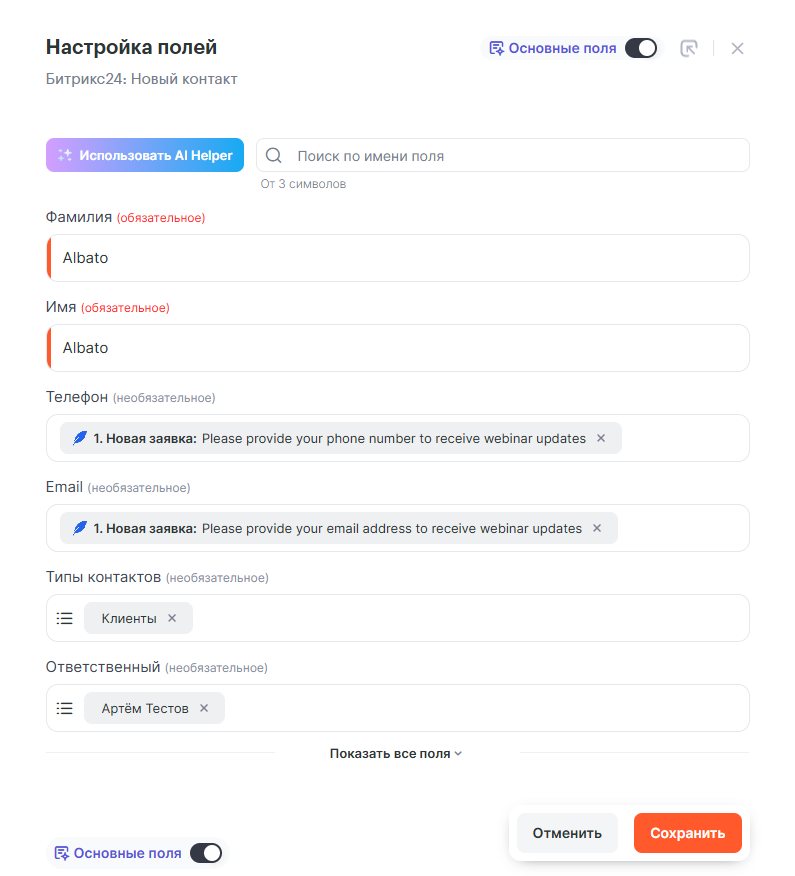Remove the phone number tag
Image resolution: width=795 pixels, height=876 pixels.
click(x=601, y=438)
